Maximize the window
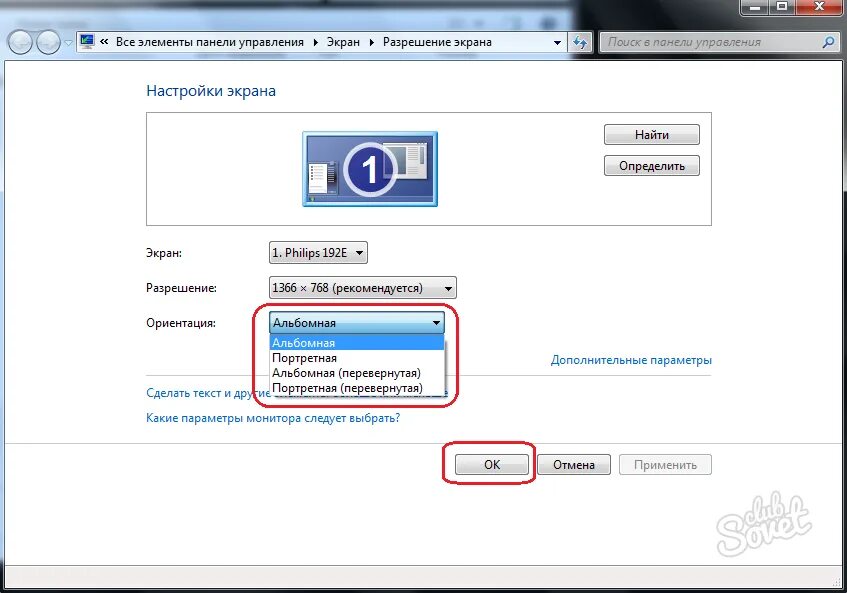Image resolution: width=847 pixels, height=593 pixels. 782,8
